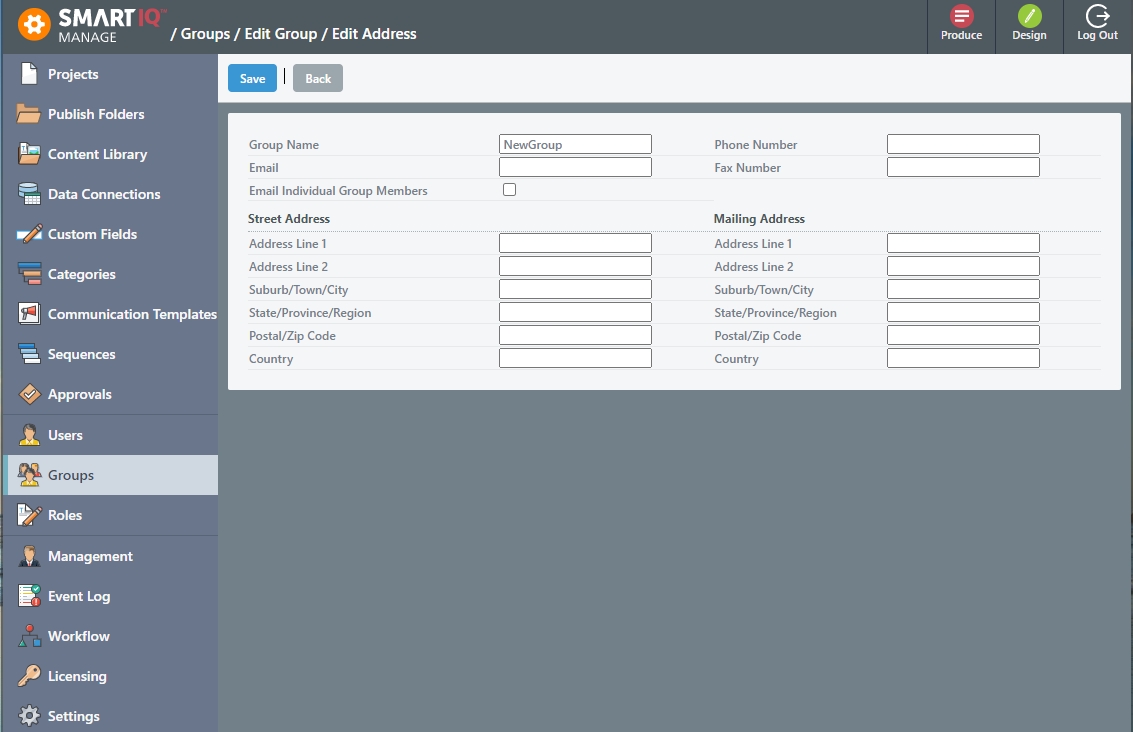Image resolution: width=1133 pixels, height=732 pixels.
Task: Click the Phone Number label
Action: click(755, 145)
